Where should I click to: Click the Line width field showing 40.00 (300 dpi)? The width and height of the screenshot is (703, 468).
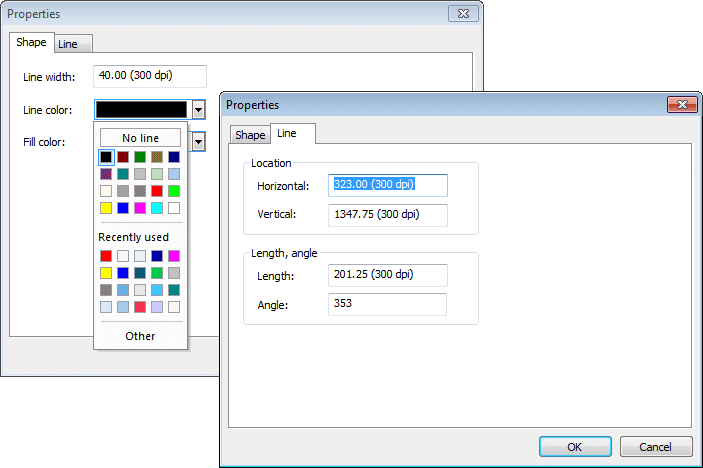(150, 76)
